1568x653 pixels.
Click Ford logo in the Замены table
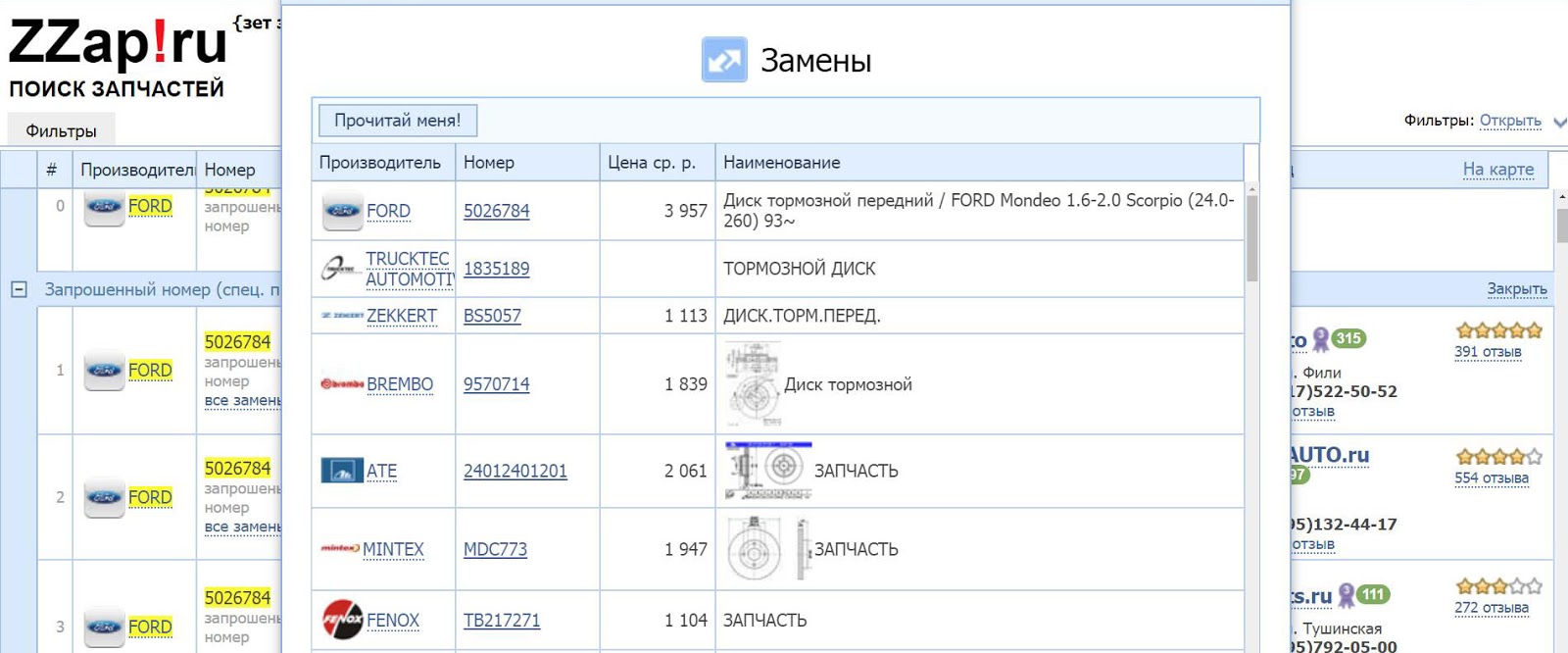click(343, 211)
